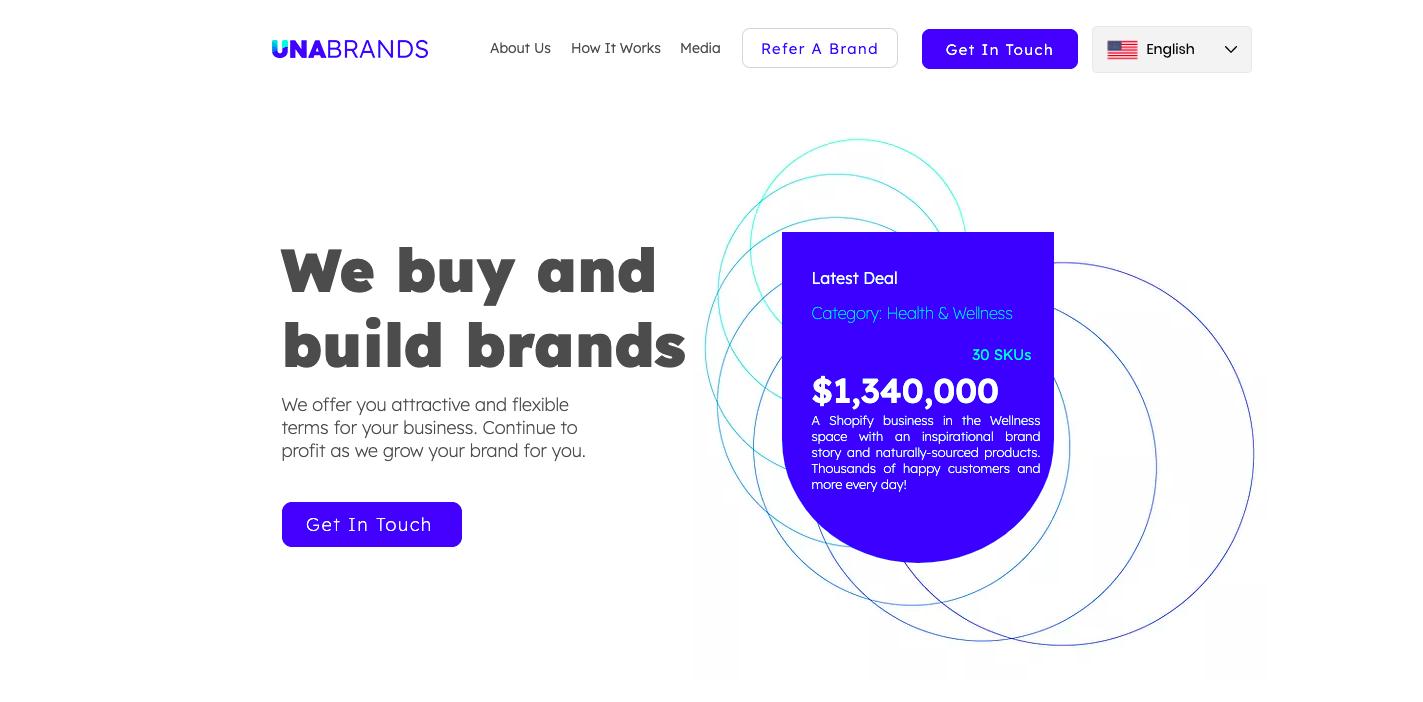Screen dimensions: 1423x702
Task: Click header Get In Touch button
Action: click(1000, 49)
